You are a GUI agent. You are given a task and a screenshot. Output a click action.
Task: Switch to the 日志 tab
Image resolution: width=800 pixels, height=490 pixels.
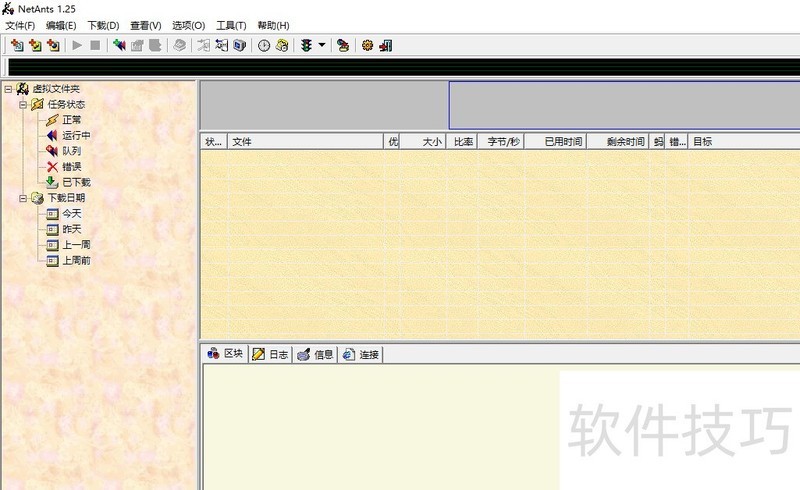270,354
